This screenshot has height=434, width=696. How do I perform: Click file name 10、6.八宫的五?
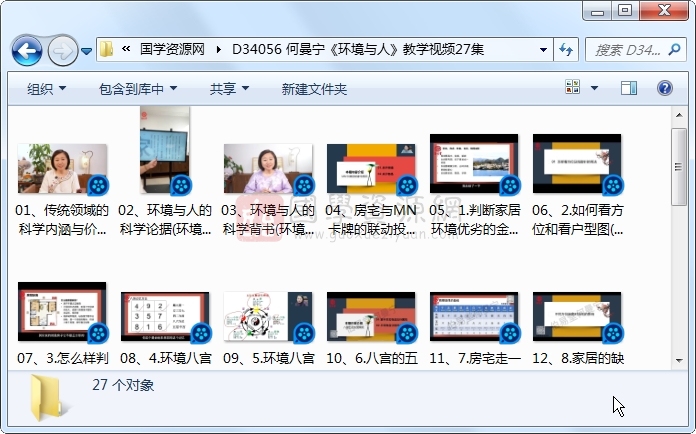pyautogui.click(x=371, y=358)
